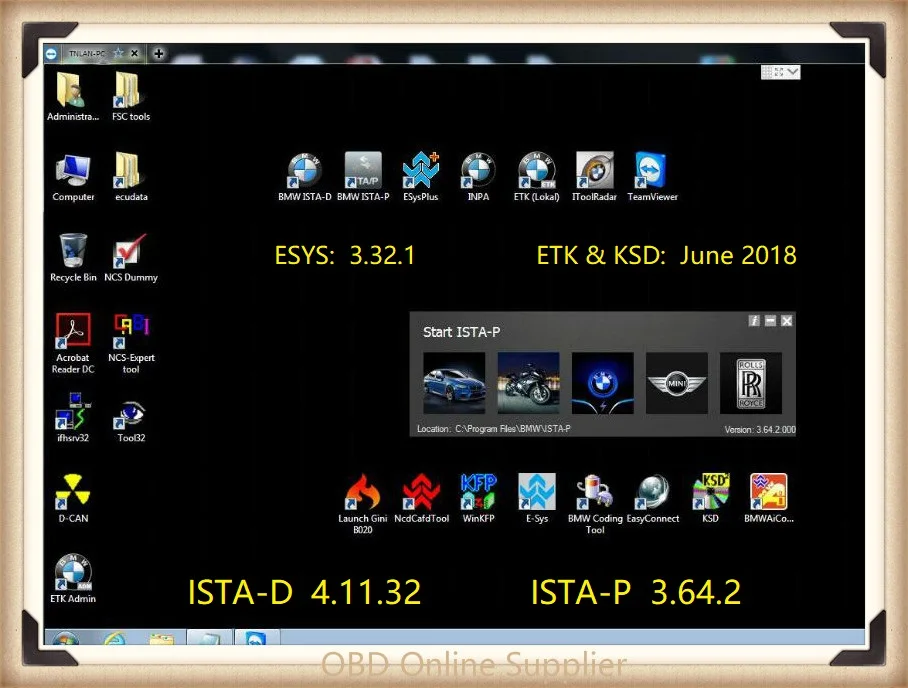Launch NCS Dummy shortcut
Viewport: 908px width, 688px height.
click(x=131, y=257)
